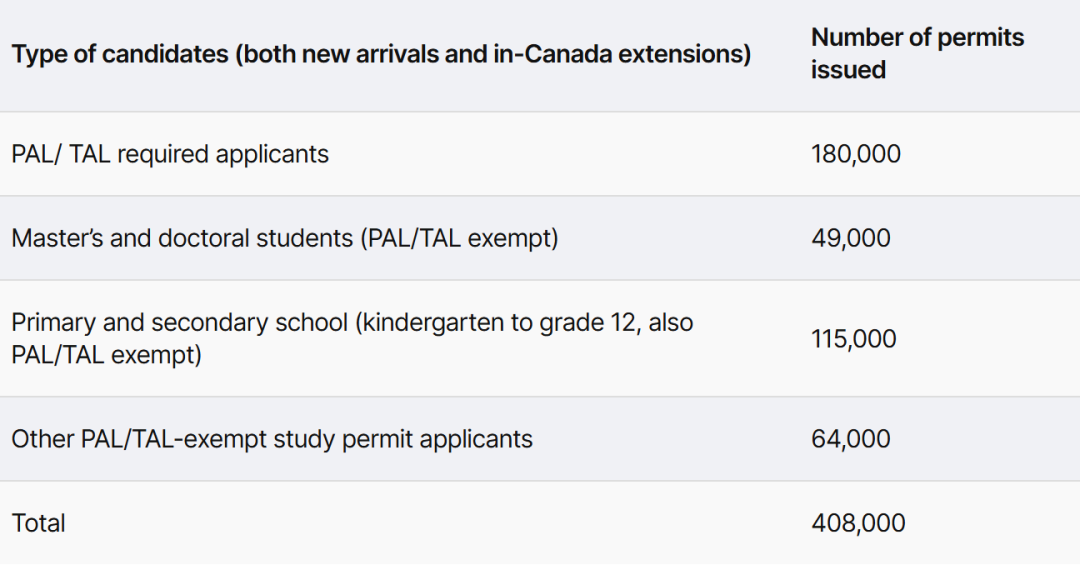1080x565 pixels.
Task: Click the 64,000 permits value
Action: [850, 439]
